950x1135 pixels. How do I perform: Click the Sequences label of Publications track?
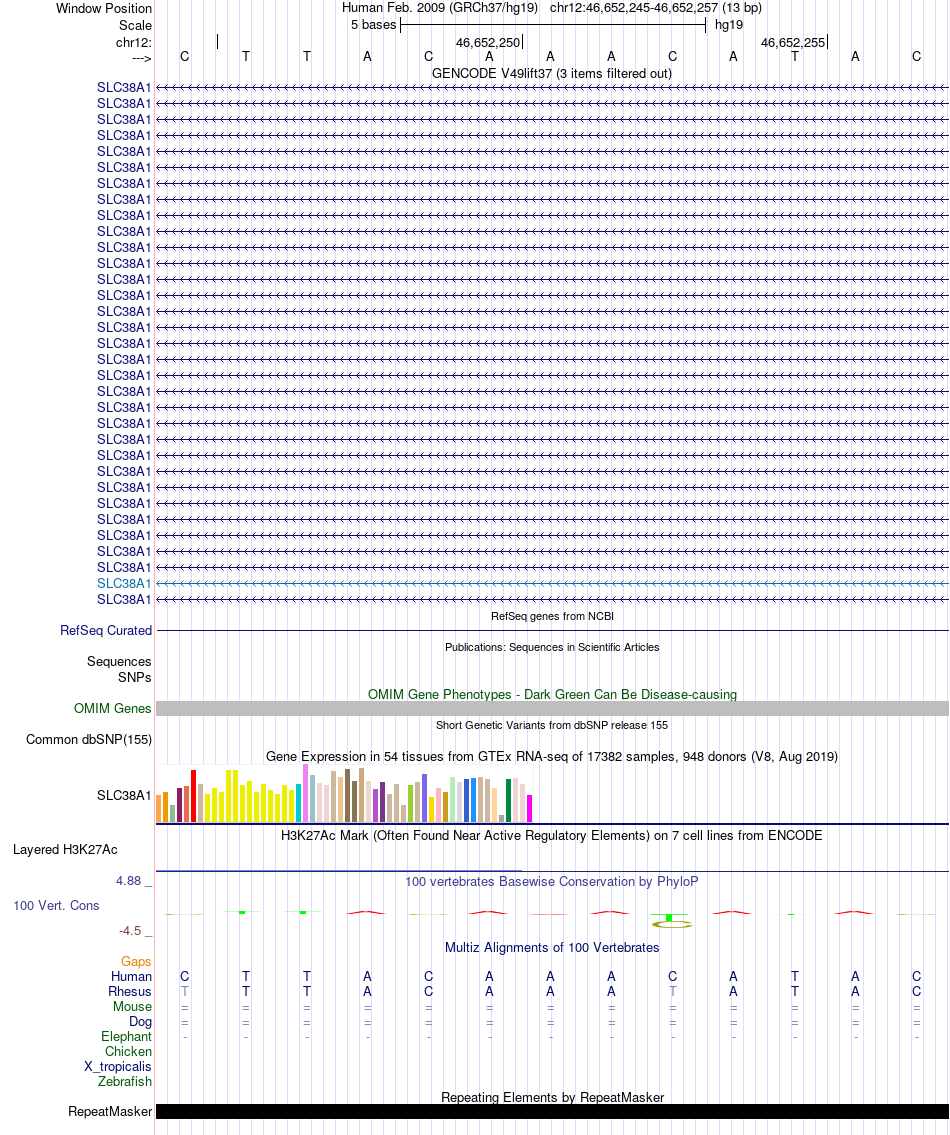tap(119, 662)
